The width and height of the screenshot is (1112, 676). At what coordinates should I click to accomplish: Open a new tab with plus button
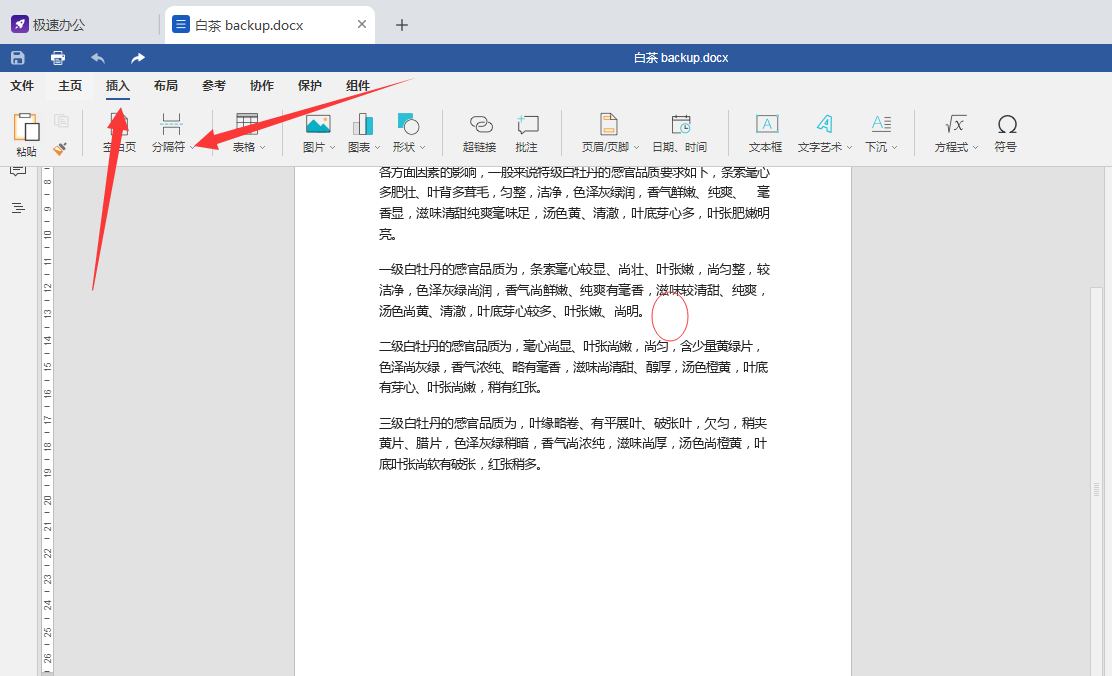click(401, 25)
